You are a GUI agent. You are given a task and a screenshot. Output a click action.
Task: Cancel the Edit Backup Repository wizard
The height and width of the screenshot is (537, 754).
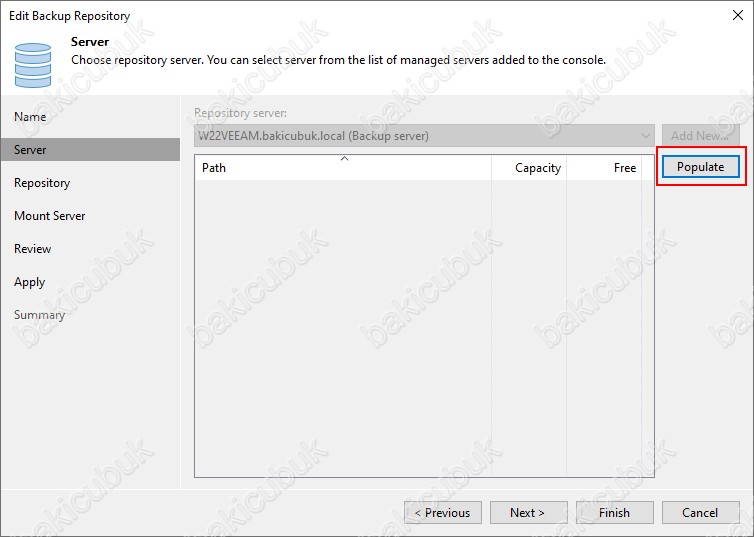[x=700, y=512]
